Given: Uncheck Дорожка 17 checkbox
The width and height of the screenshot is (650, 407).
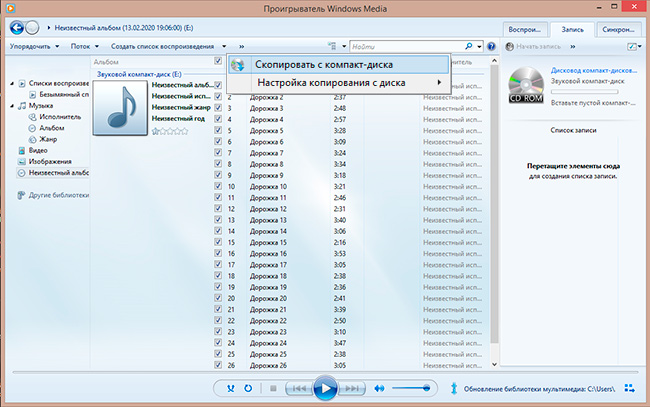Looking at the screenshot, I should pyautogui.click(x=218, y=264).
